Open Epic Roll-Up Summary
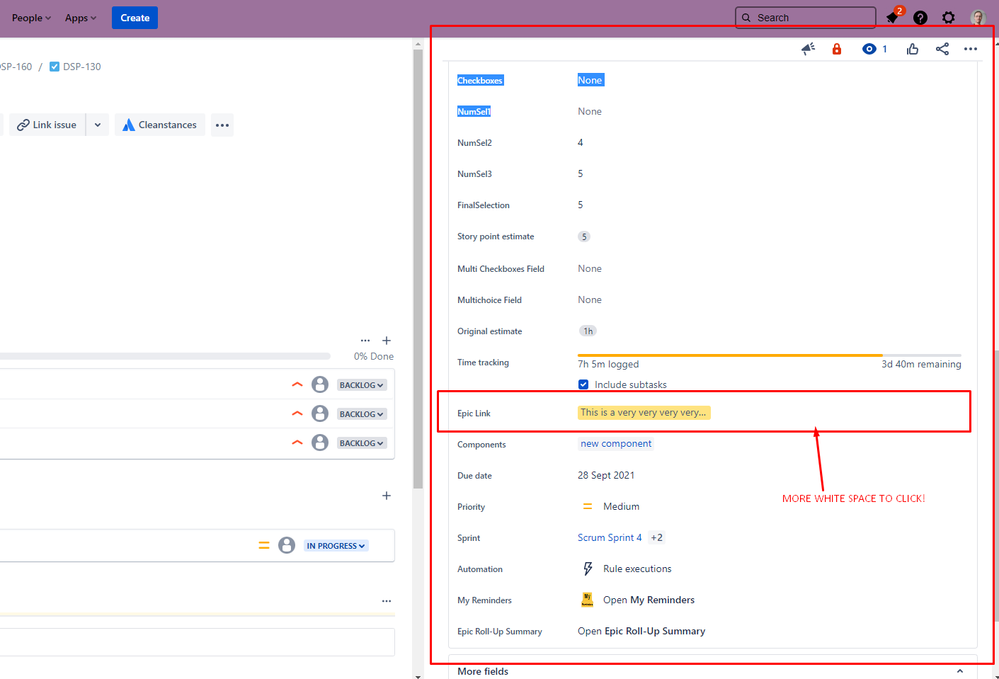Viewport: 999px width, 679px height. (x=641, y=631)
